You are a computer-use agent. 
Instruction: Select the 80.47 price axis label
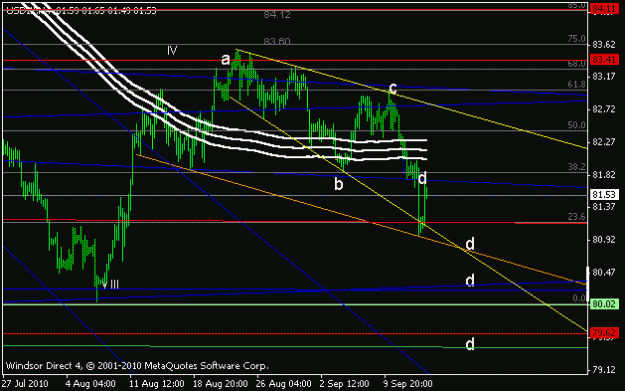point(603,273)
